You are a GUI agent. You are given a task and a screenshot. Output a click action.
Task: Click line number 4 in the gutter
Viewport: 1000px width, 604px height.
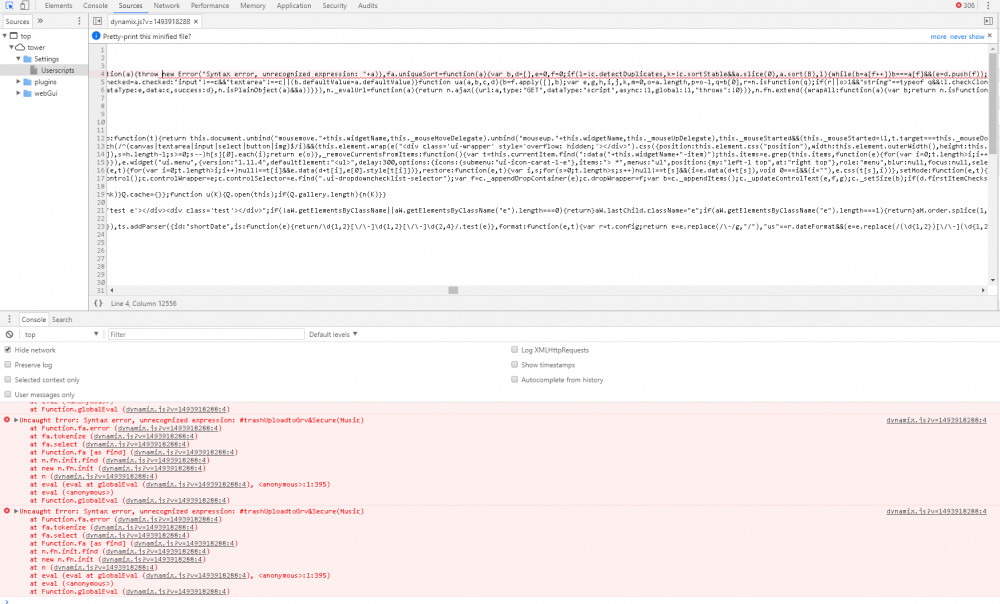point(102,74)
